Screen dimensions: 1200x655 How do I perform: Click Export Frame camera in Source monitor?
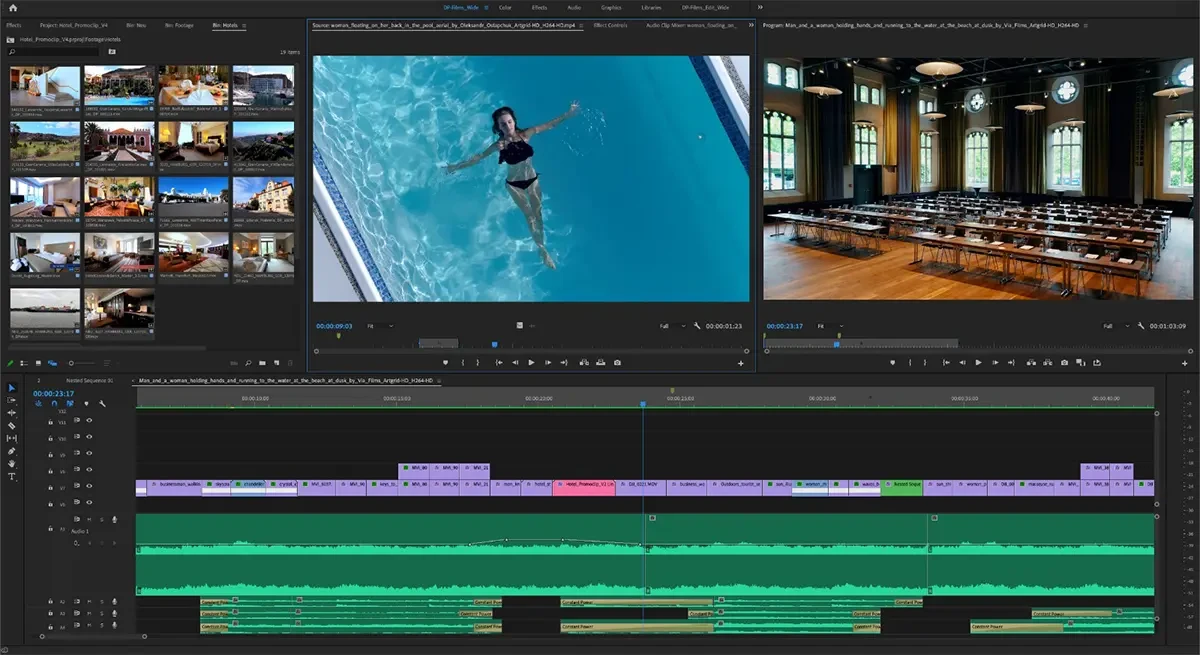(617, 362)
